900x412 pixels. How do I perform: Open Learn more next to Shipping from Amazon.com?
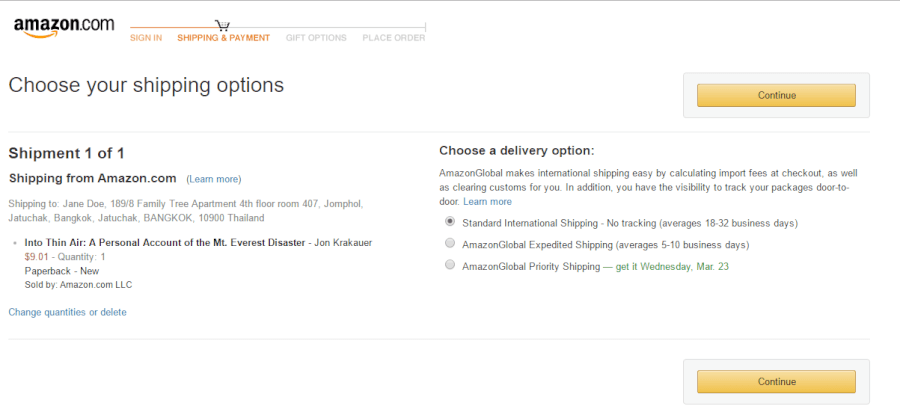click(213, 179)
